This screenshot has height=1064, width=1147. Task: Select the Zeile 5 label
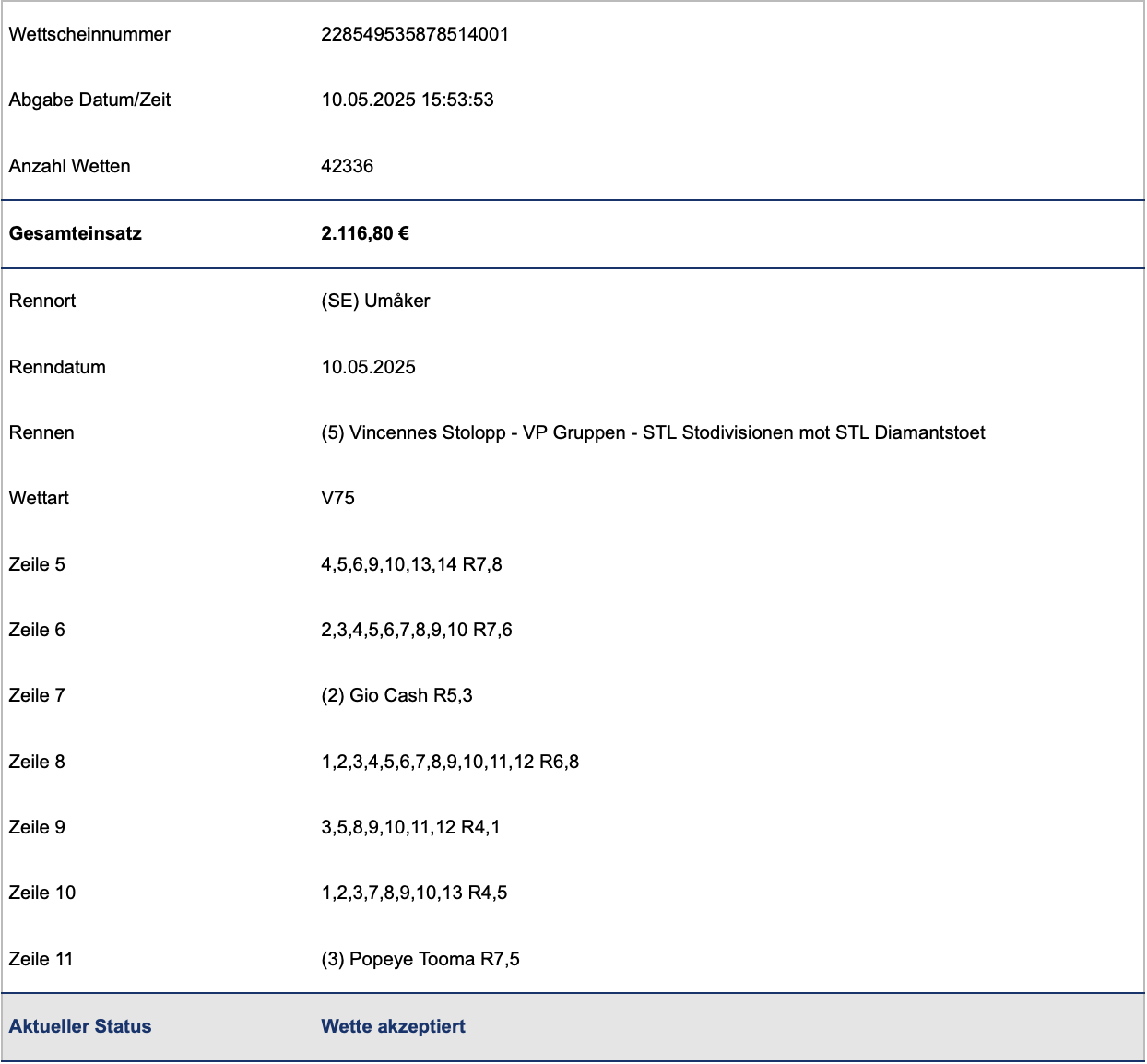point(37,564)
